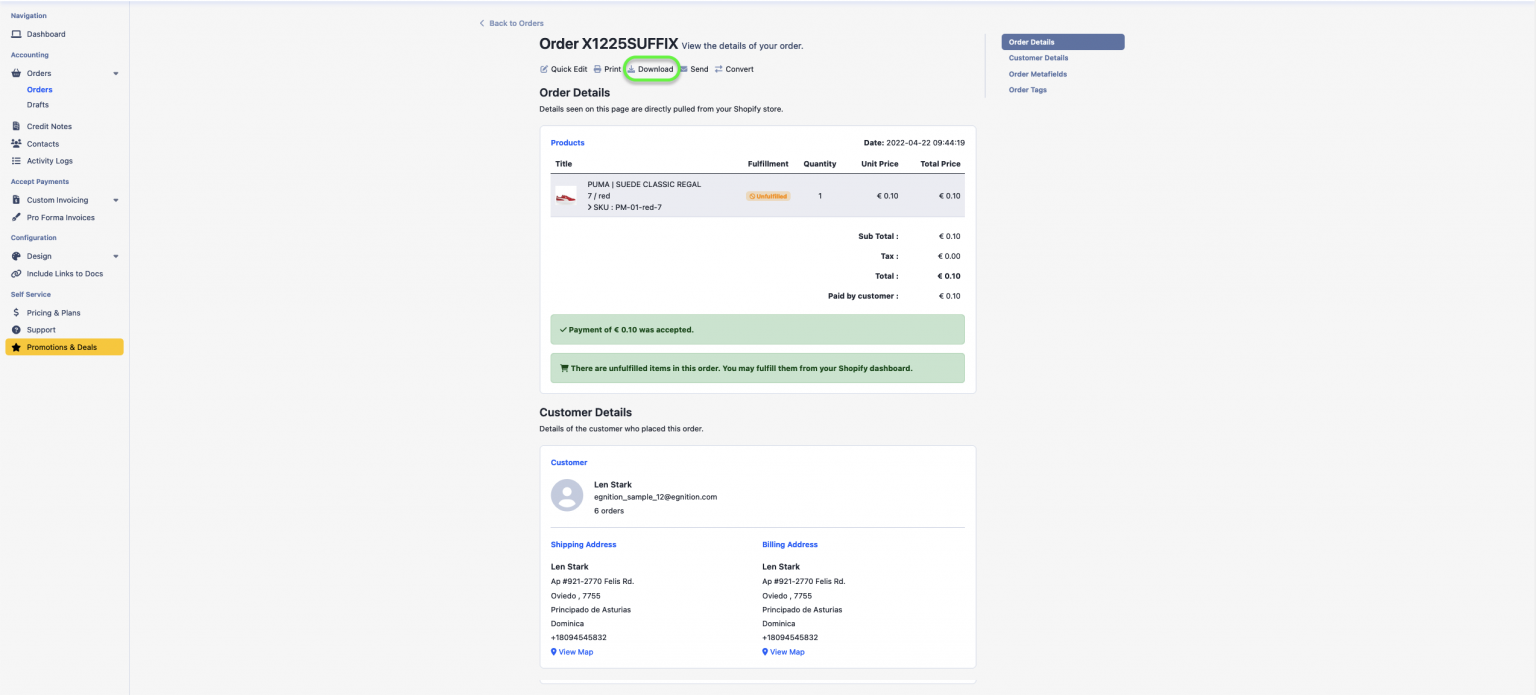Select the Credit Notes sidebar icon
Viewport: 1536px width, 695px height.
pos(14,125)
